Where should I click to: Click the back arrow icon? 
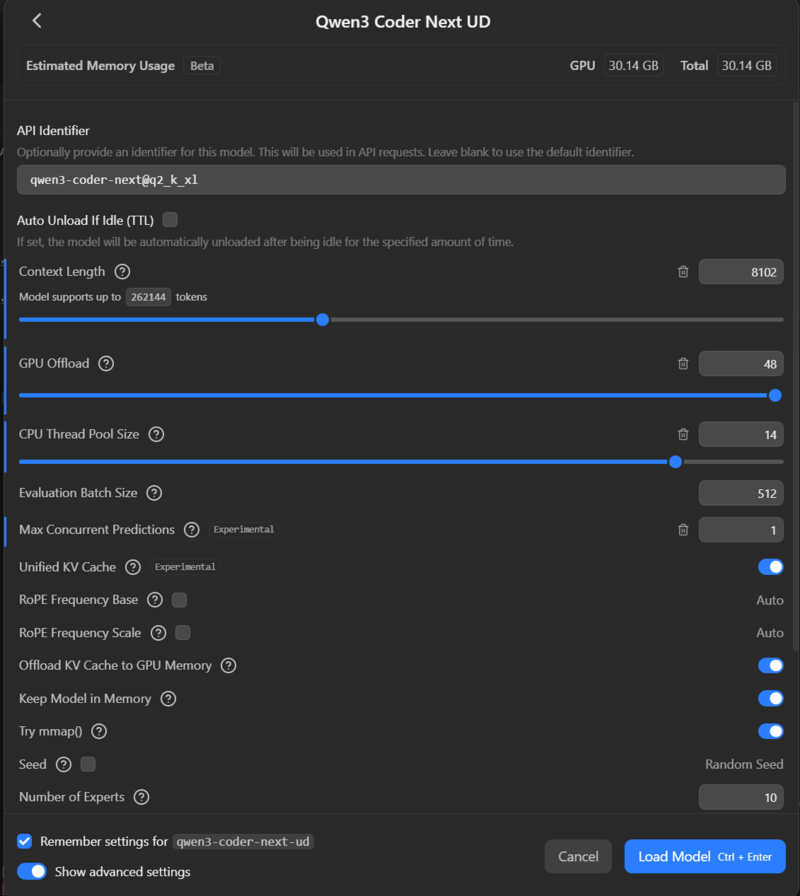click(x=37, y=21)
